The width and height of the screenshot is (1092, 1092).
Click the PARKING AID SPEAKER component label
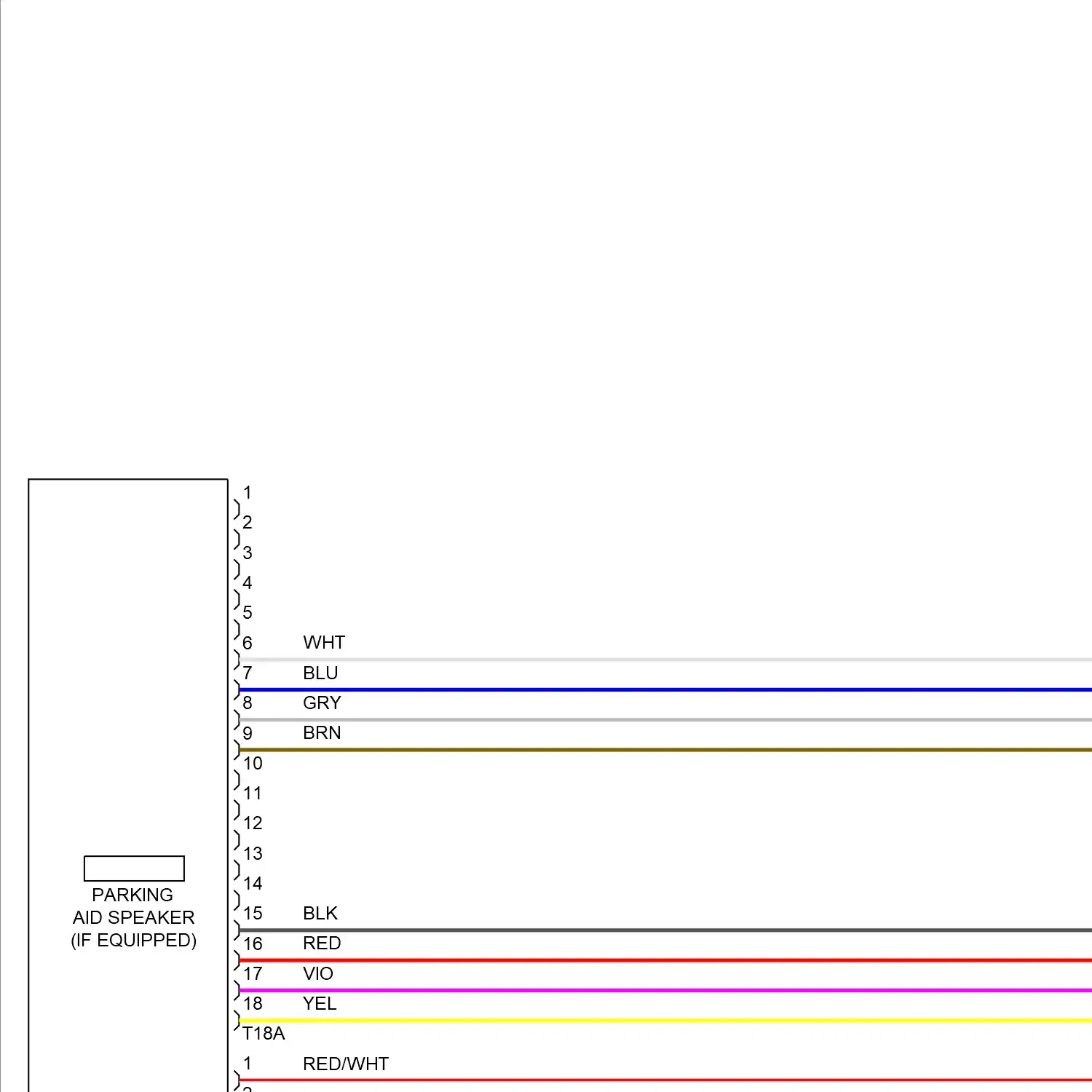point(133,906)
